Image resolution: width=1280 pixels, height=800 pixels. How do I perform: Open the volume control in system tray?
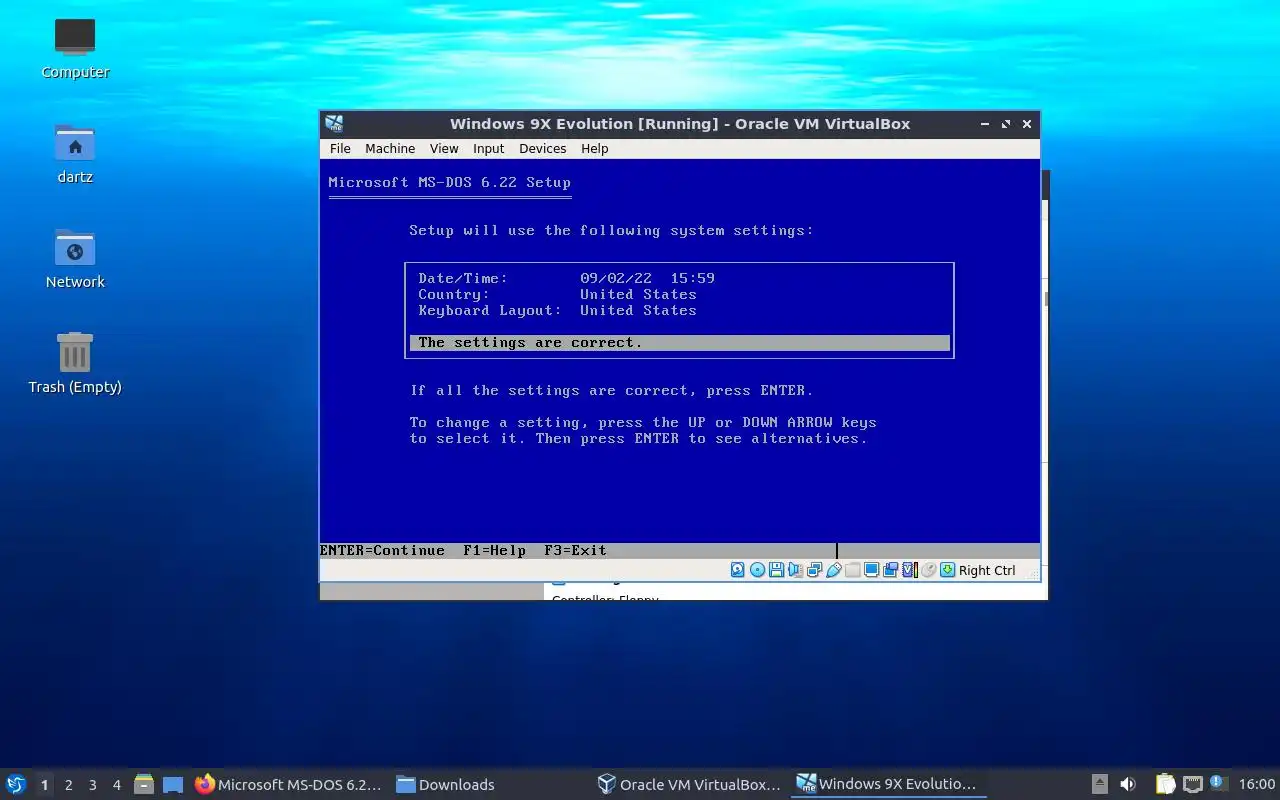(x=1128, y=784)
